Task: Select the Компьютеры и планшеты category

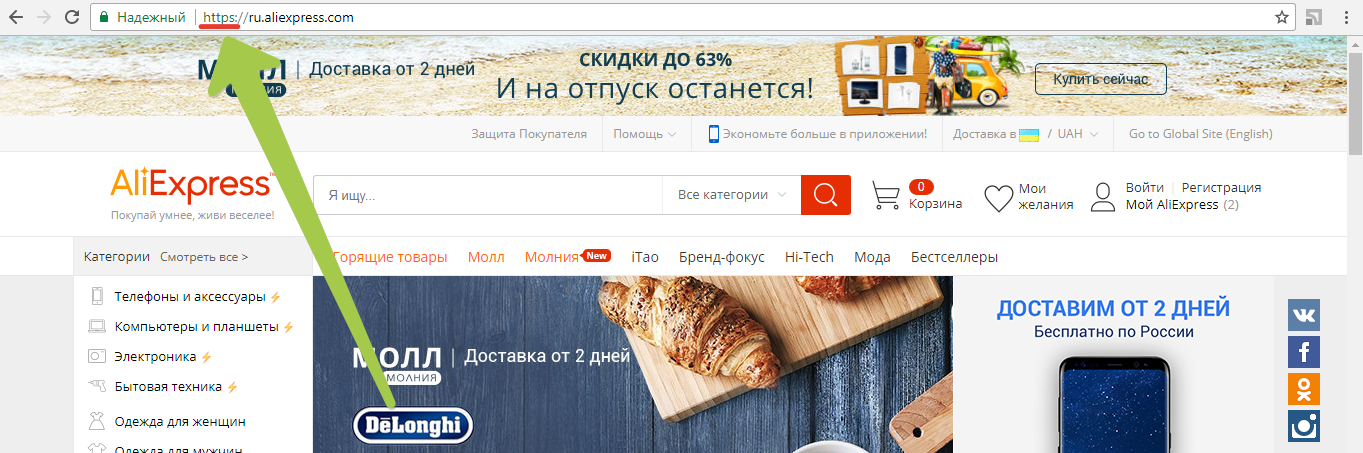Action: pyautogui.click(x=197, y=327)
